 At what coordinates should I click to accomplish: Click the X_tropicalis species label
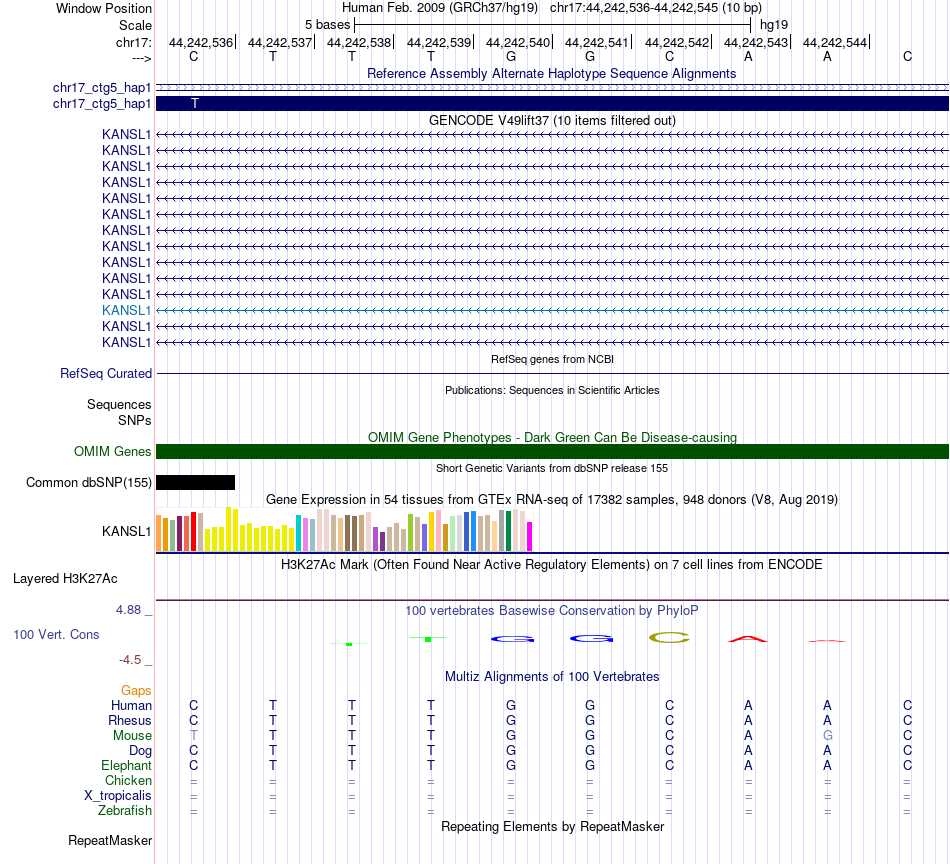point(118,796)
